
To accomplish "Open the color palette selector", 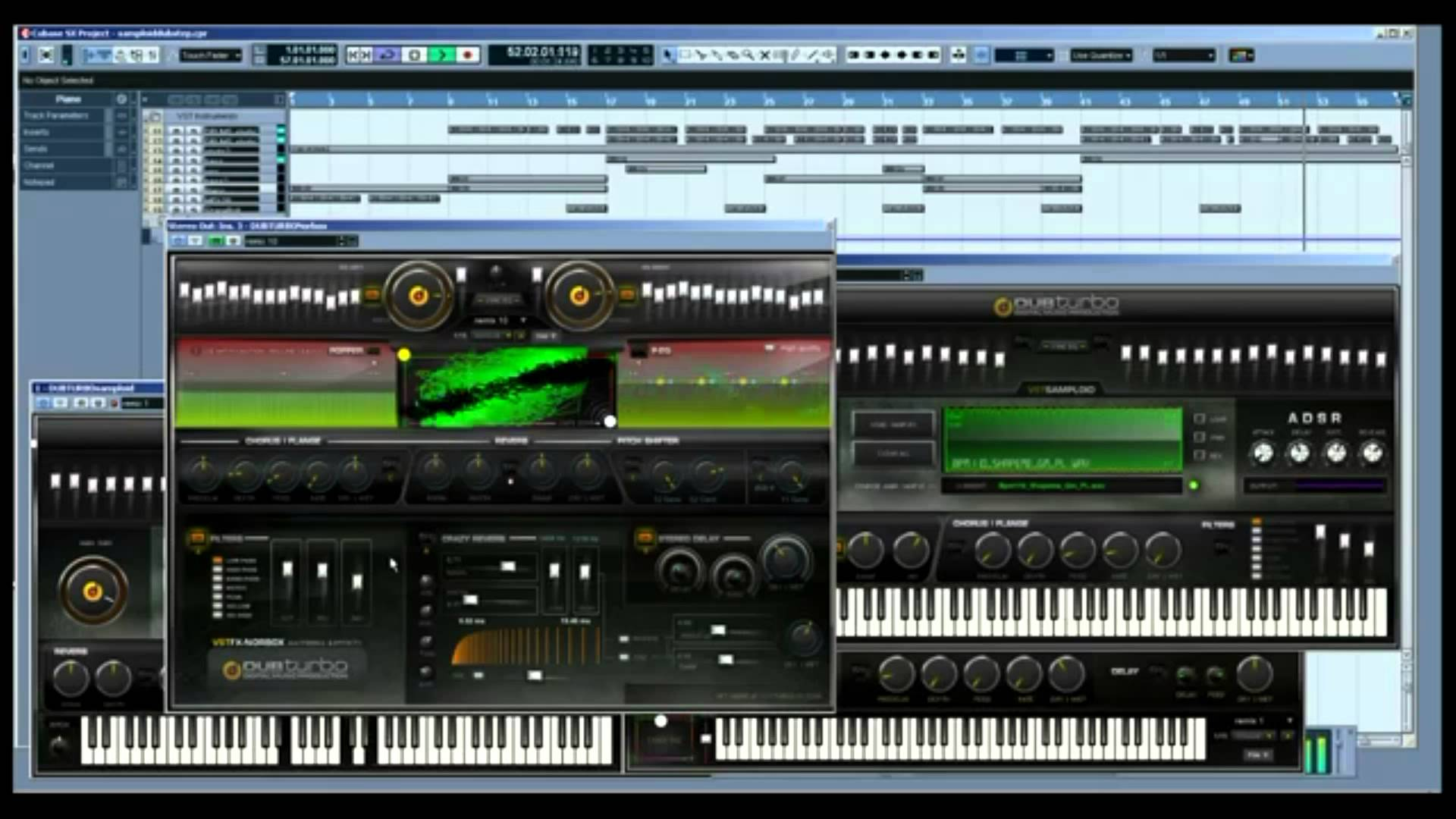I will (1241, 55).
